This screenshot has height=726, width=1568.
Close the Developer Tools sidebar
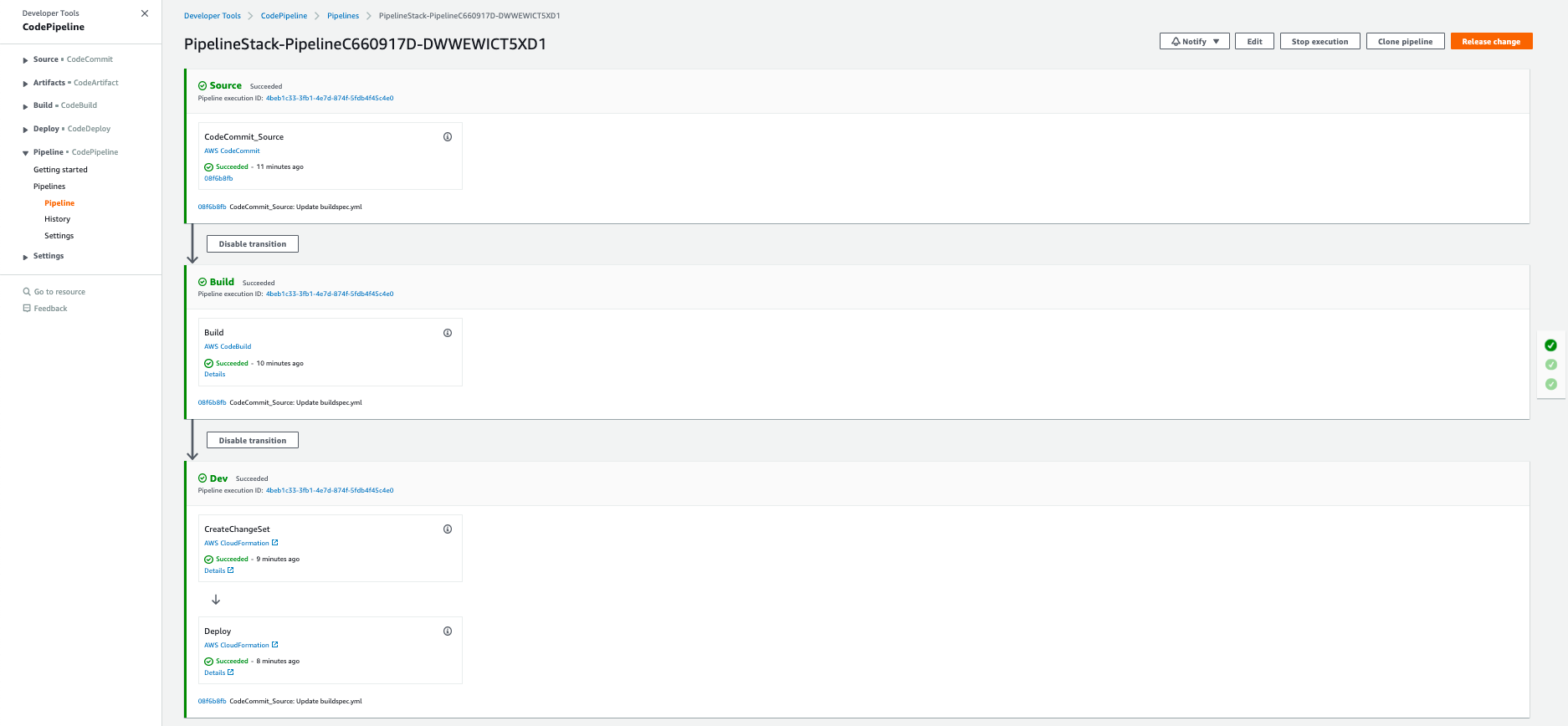click(145, 13)
